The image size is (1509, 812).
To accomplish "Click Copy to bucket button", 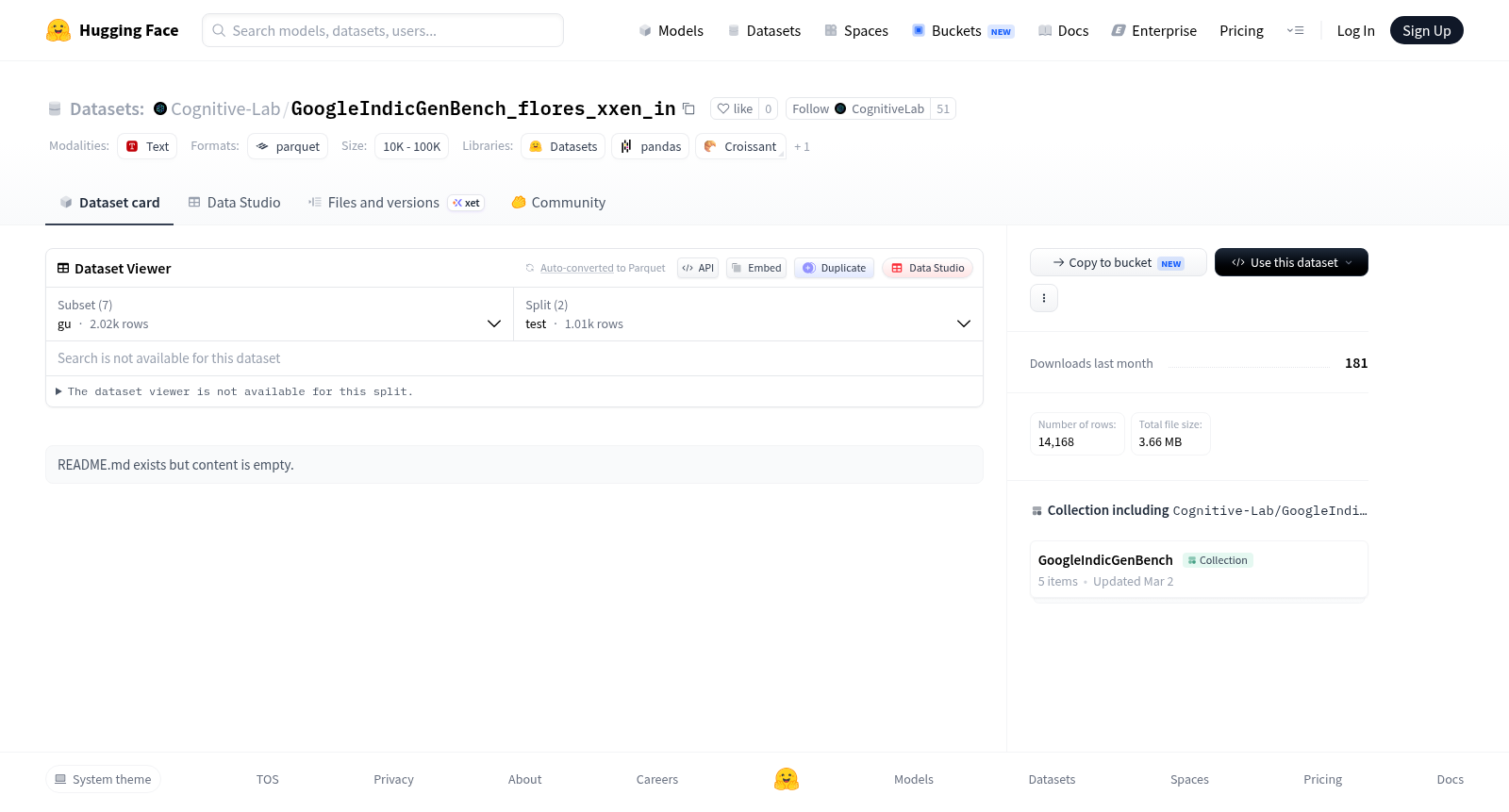I will 1118,262.
